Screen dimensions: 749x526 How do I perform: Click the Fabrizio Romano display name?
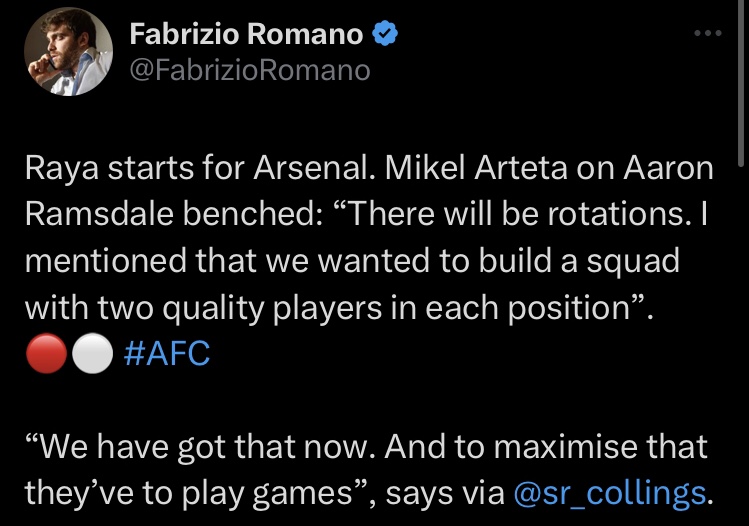click(x=246, y=34)
